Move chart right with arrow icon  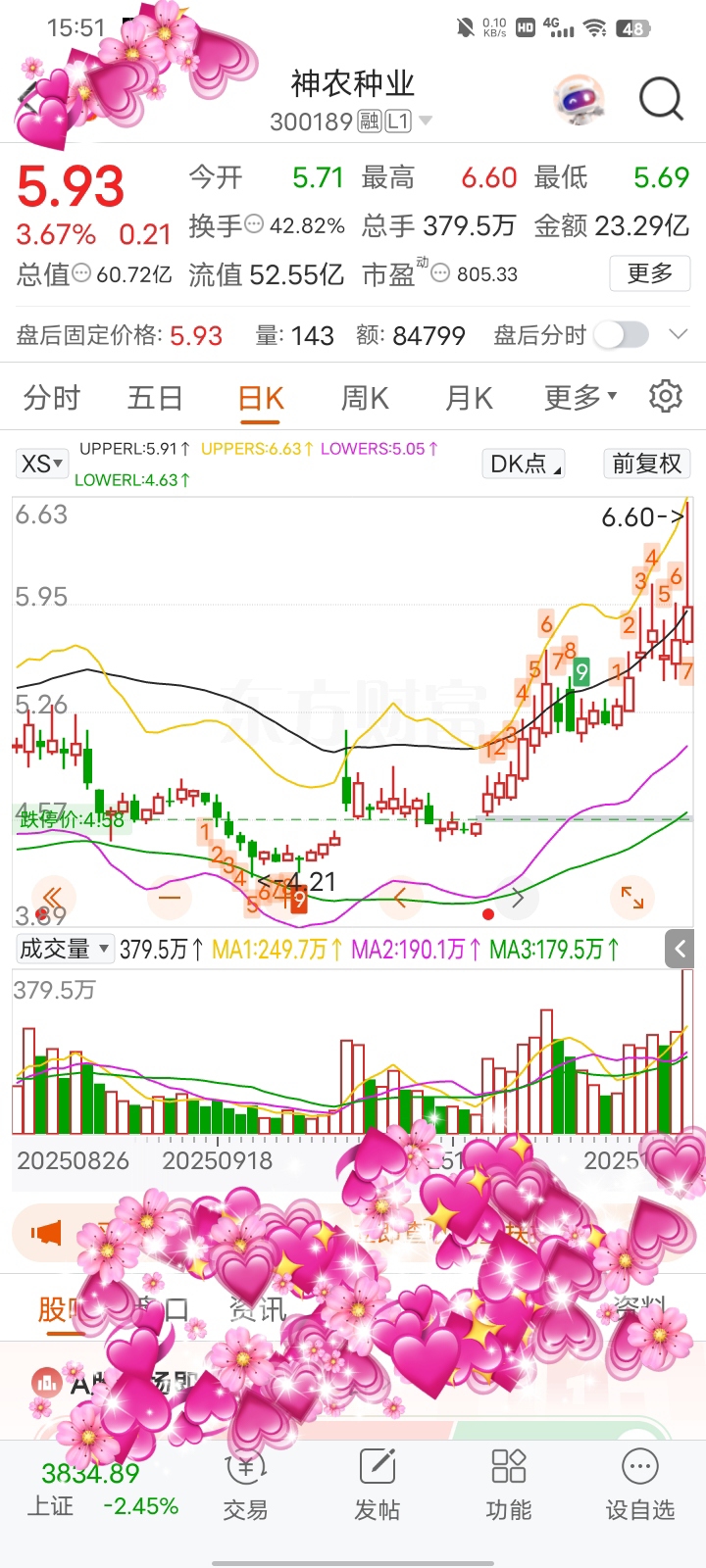tap(519, 897)
